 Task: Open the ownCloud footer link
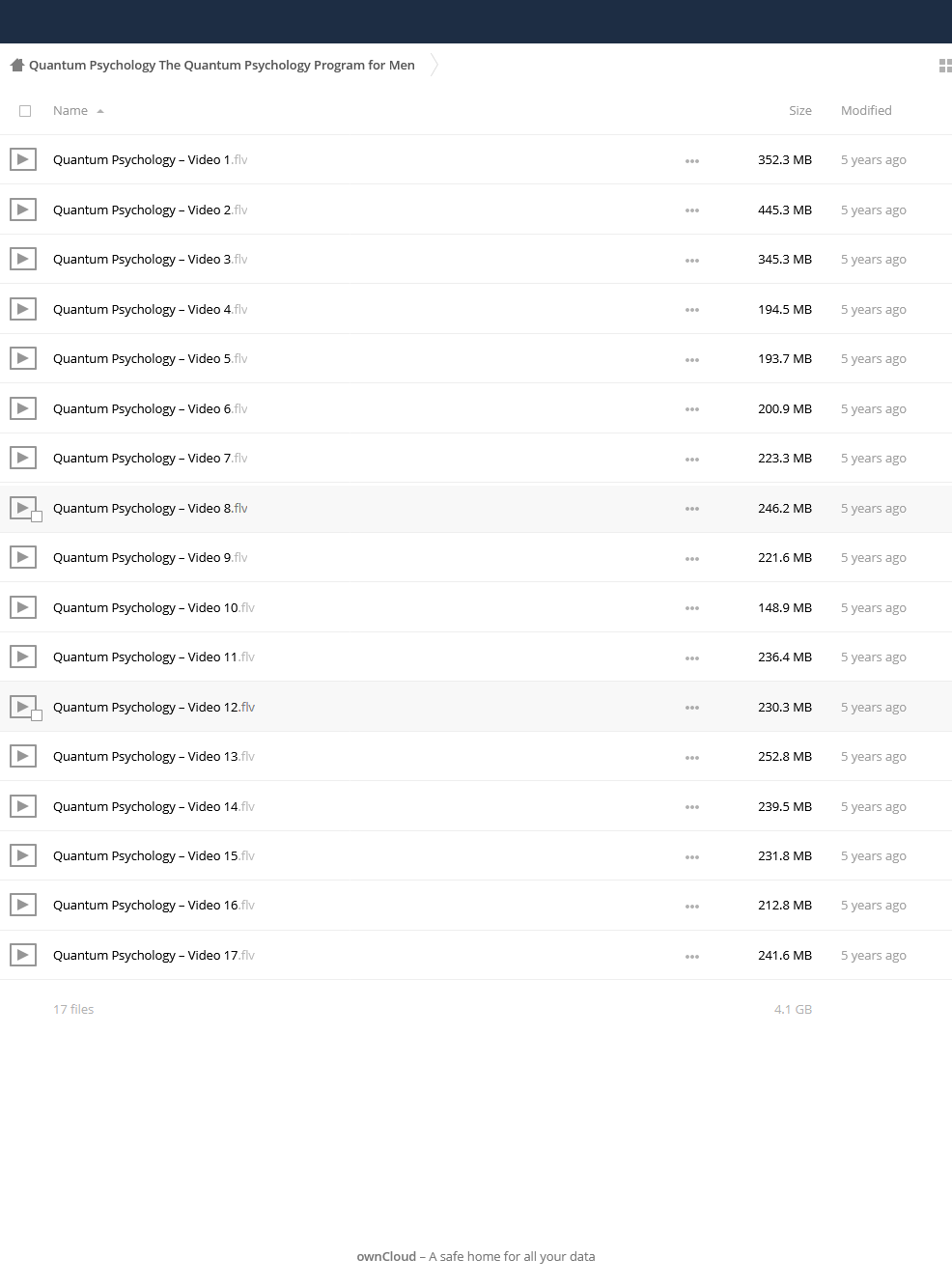coord(386,1256)
